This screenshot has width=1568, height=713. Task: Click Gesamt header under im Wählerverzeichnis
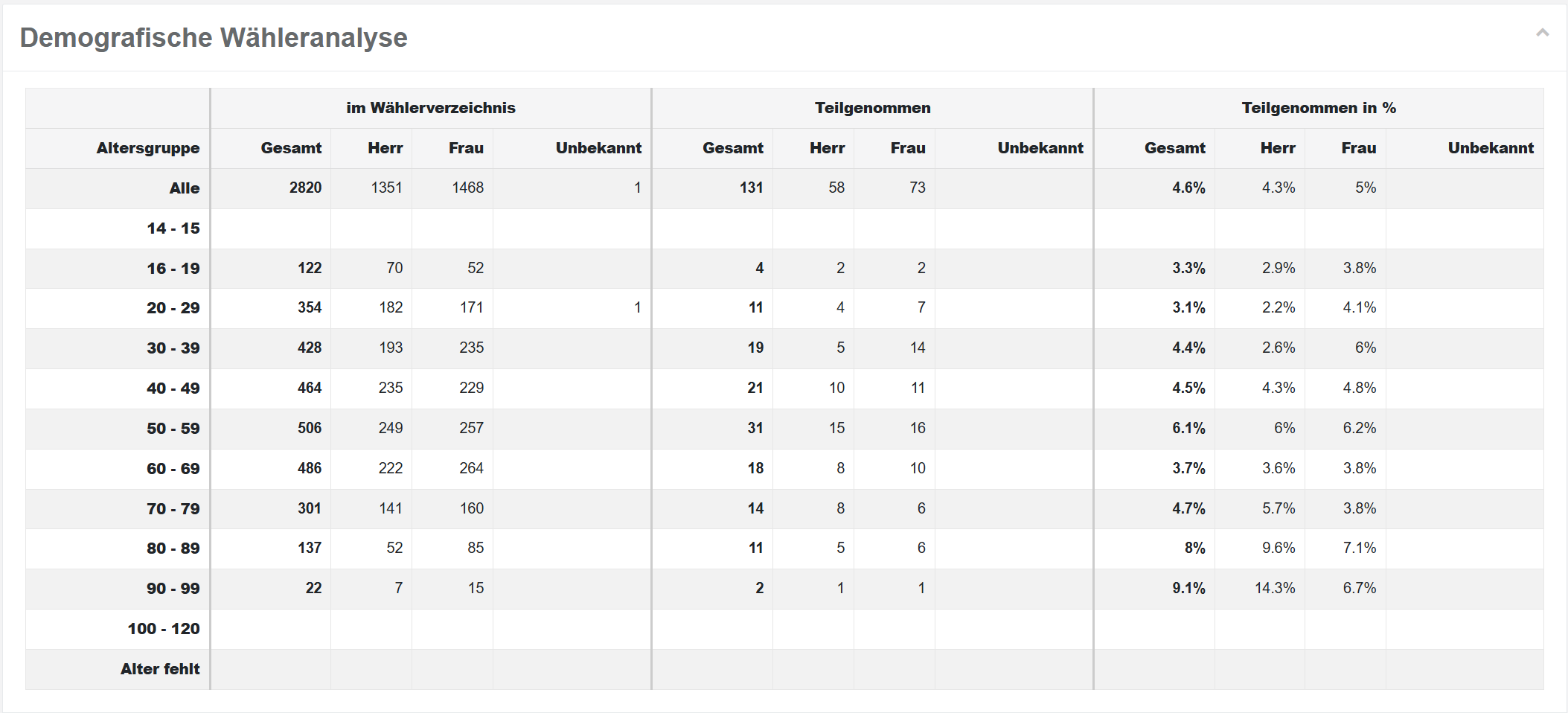click(291, 148)
